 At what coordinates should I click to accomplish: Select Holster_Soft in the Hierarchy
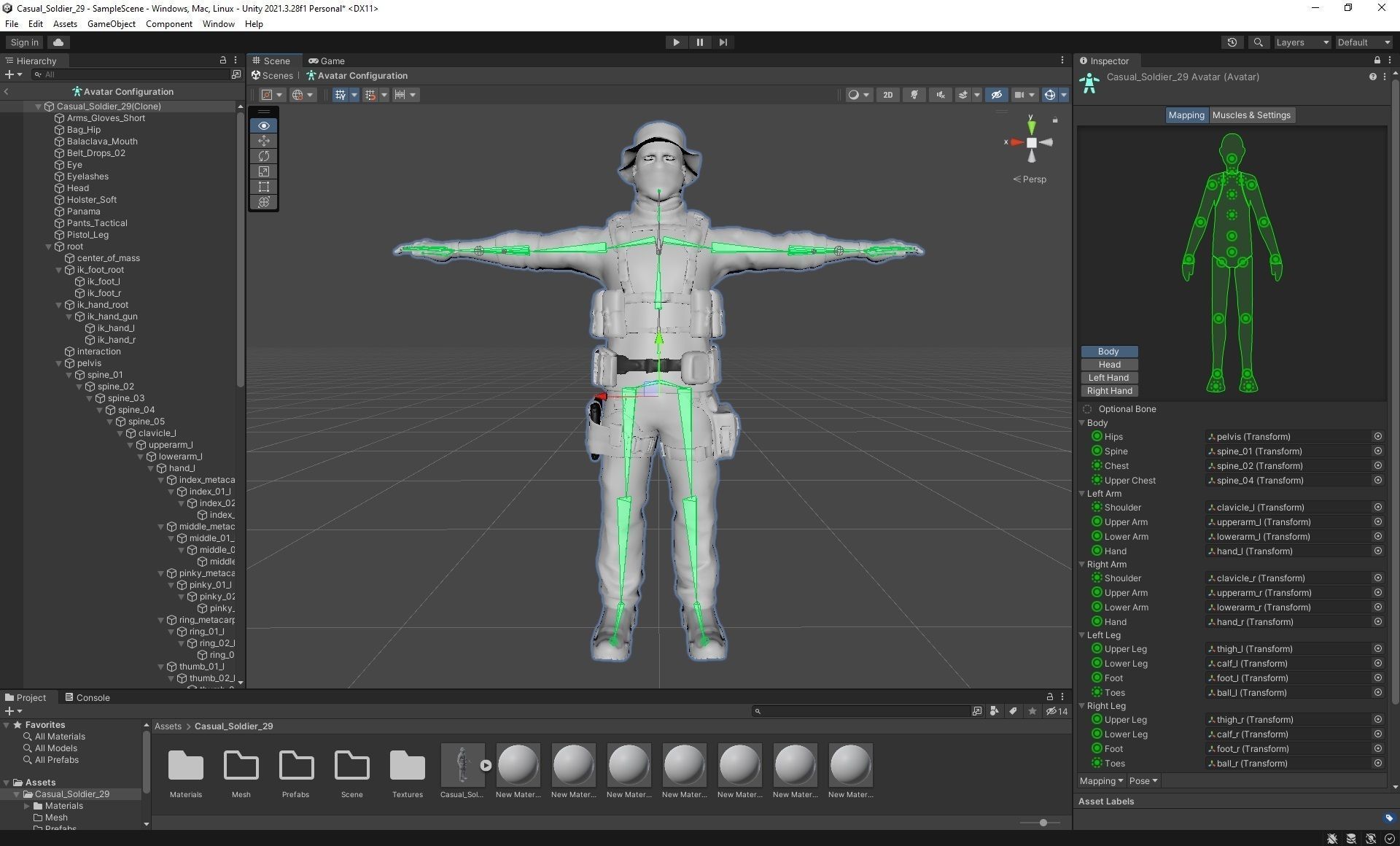pyautogui.click(x=91, y=200)
